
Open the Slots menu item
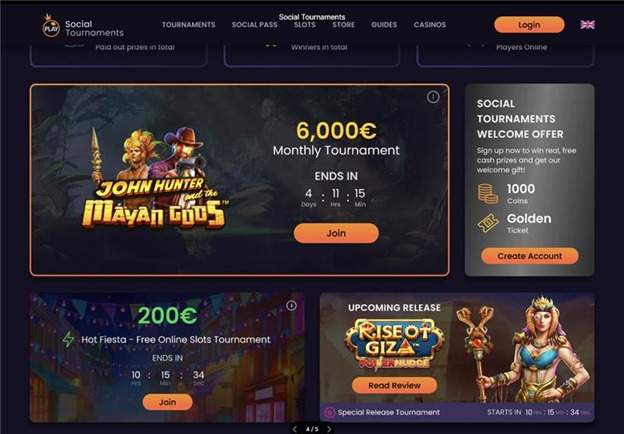pyautogui.click(x=305, y=25)
